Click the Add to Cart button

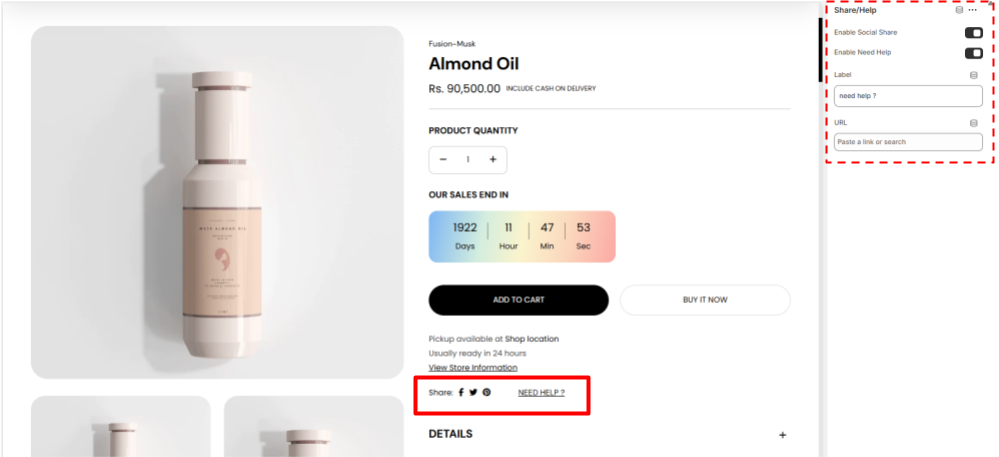click(518, 300)
